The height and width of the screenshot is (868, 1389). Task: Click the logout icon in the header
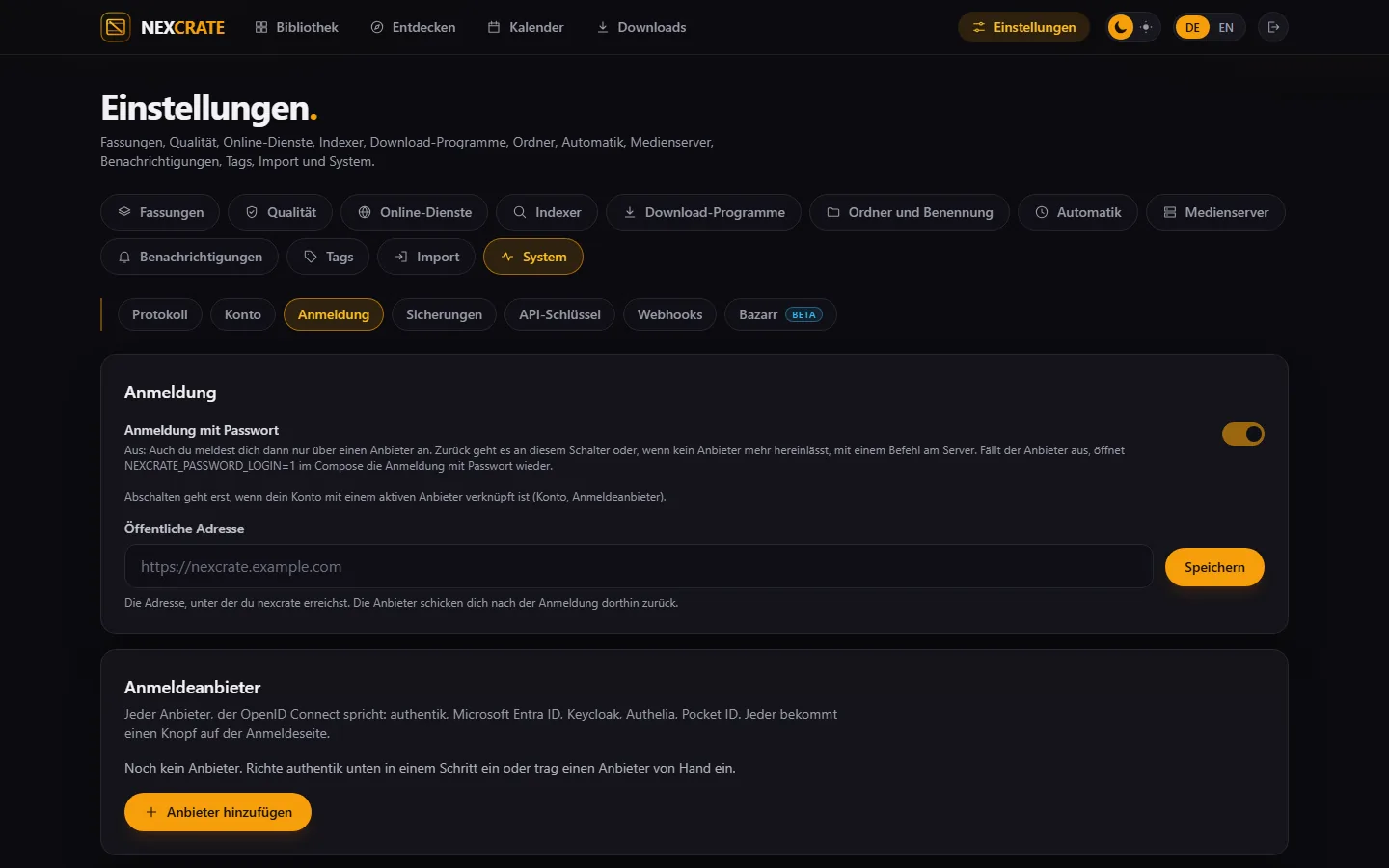pyautogui.click(x=1273, y=27)
